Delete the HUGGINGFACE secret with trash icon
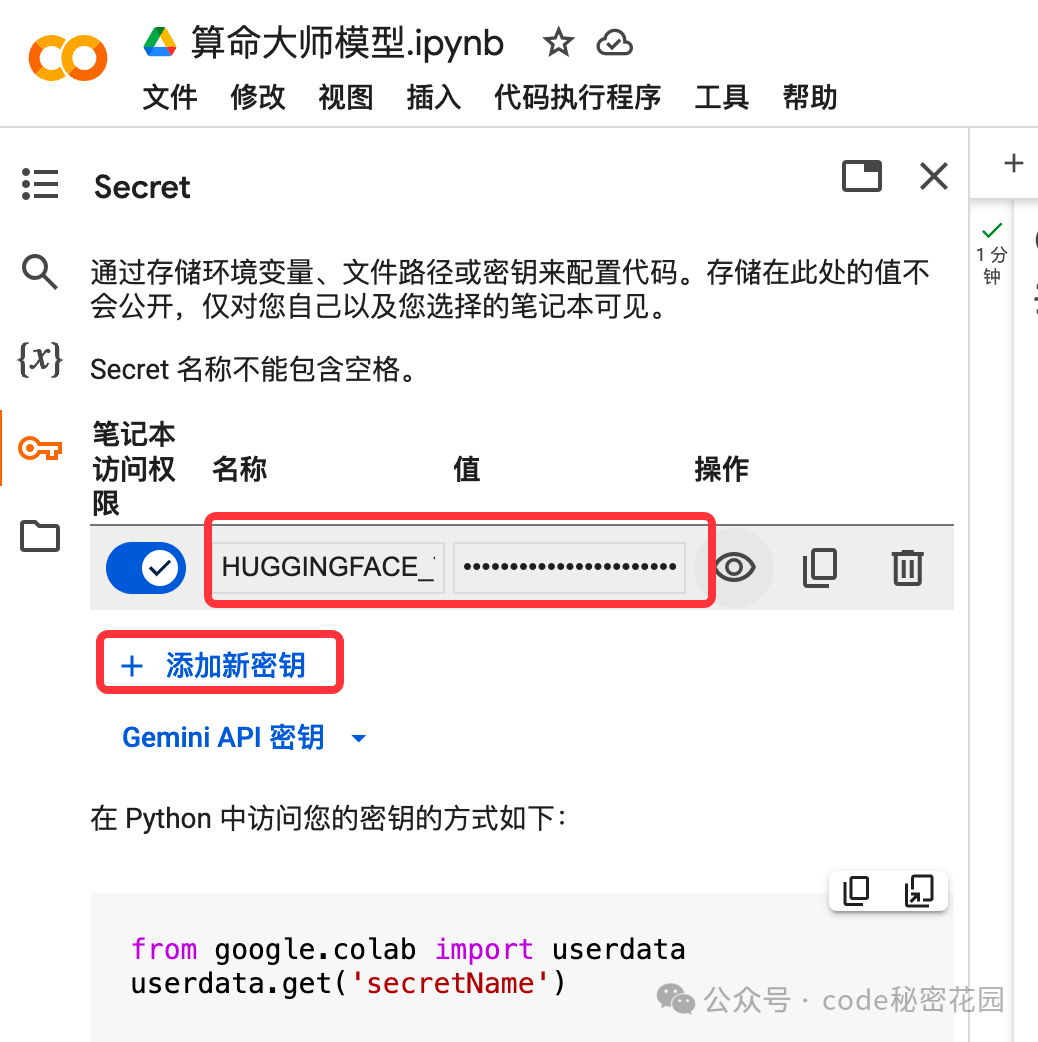1038x1042 pixels. [908, 568]
